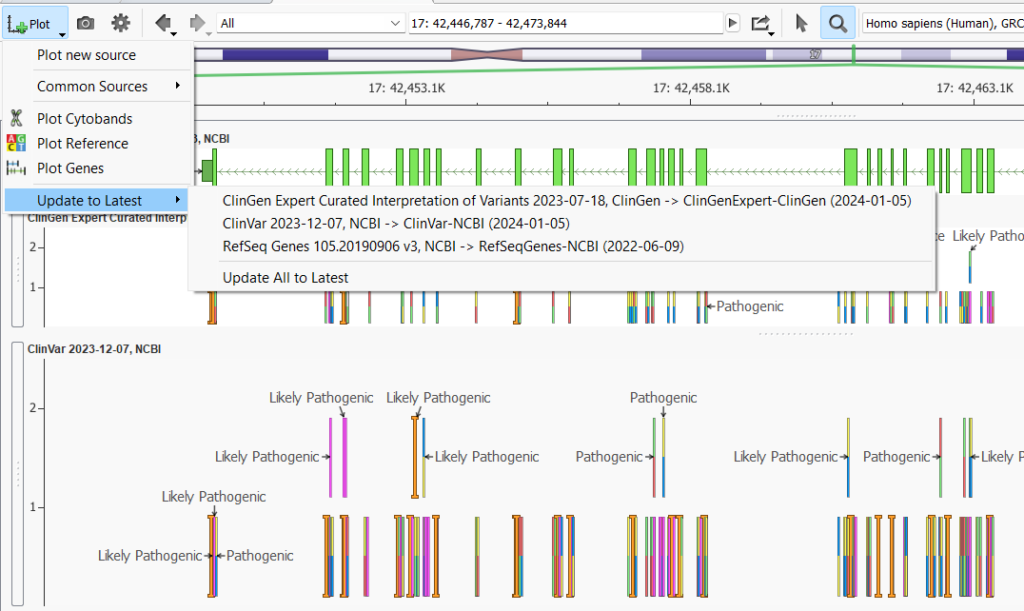The height and width of the screenshot is (611, 1024).
Task: Edit the genomic region field 17: 42,446,787
Action: 566,24
